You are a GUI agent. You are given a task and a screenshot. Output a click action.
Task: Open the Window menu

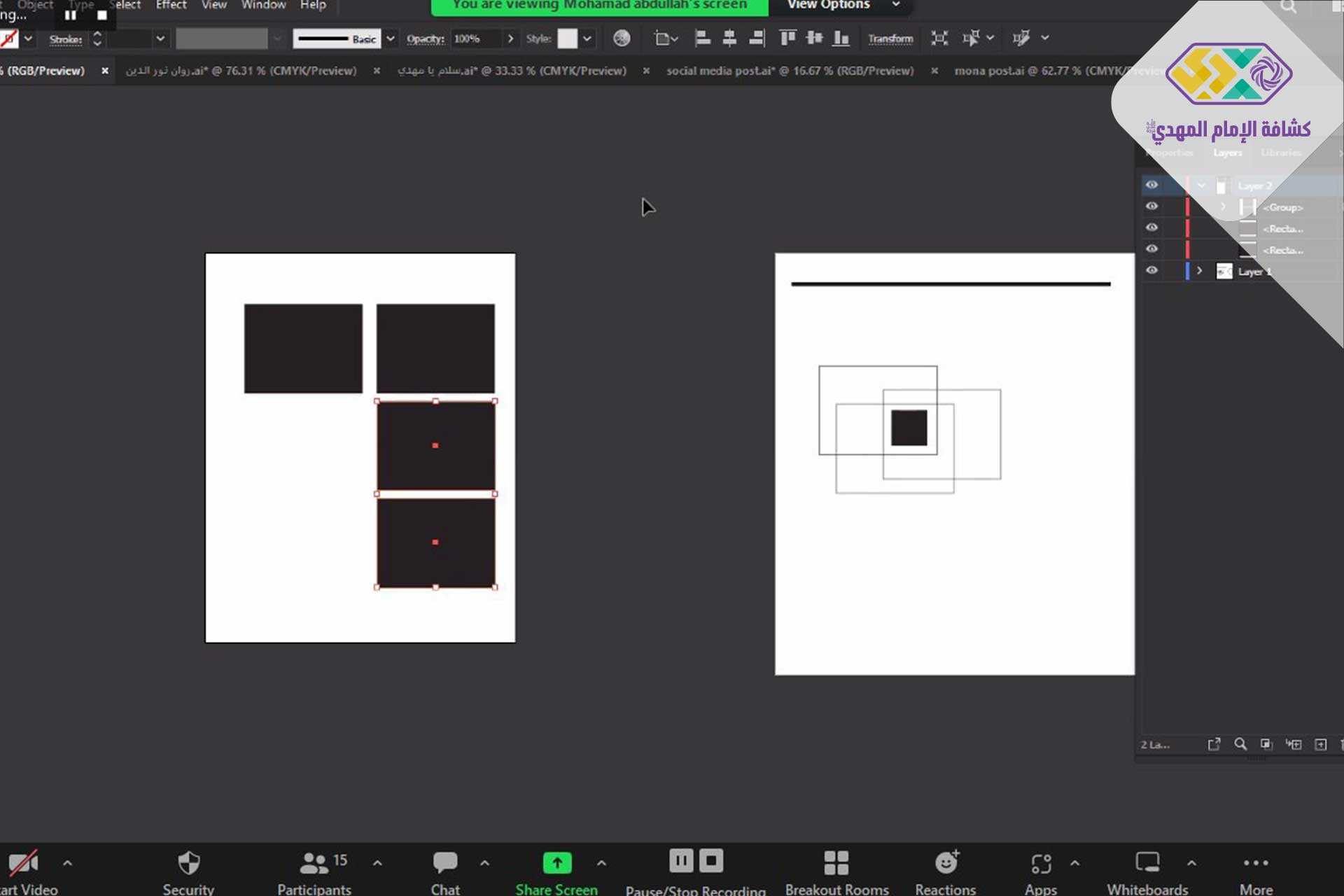tap(263, 6)
